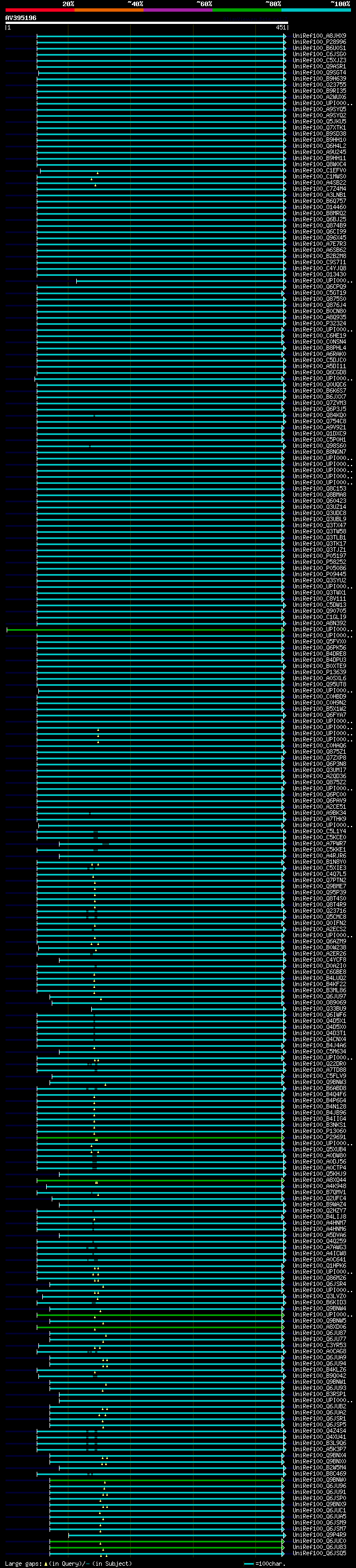Select hit label UniRef100_C5L1Y4
Image resolution: width=356 pixels, height=1568 pixels.
[x=319, y=832]
